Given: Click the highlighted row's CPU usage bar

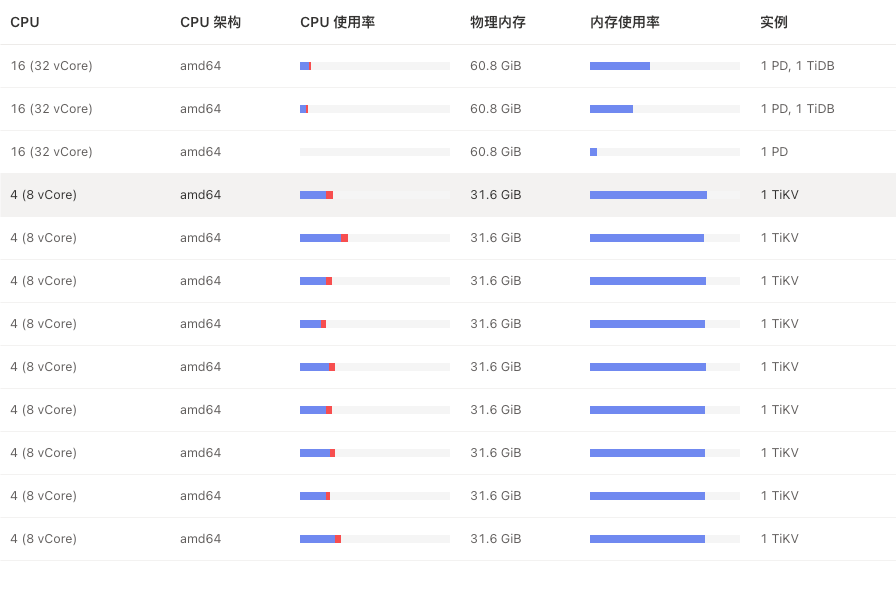Looking at the screenshot, I should point(374,195).
